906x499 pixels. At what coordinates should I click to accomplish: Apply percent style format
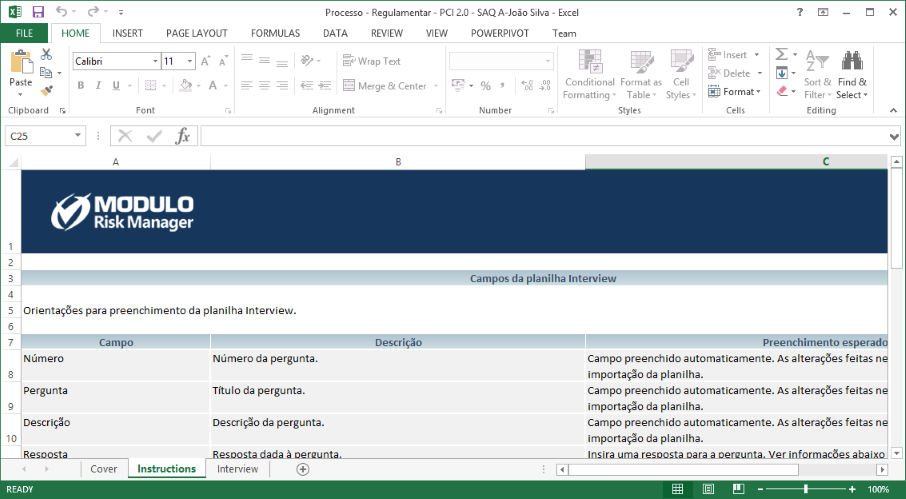[485, 85]
